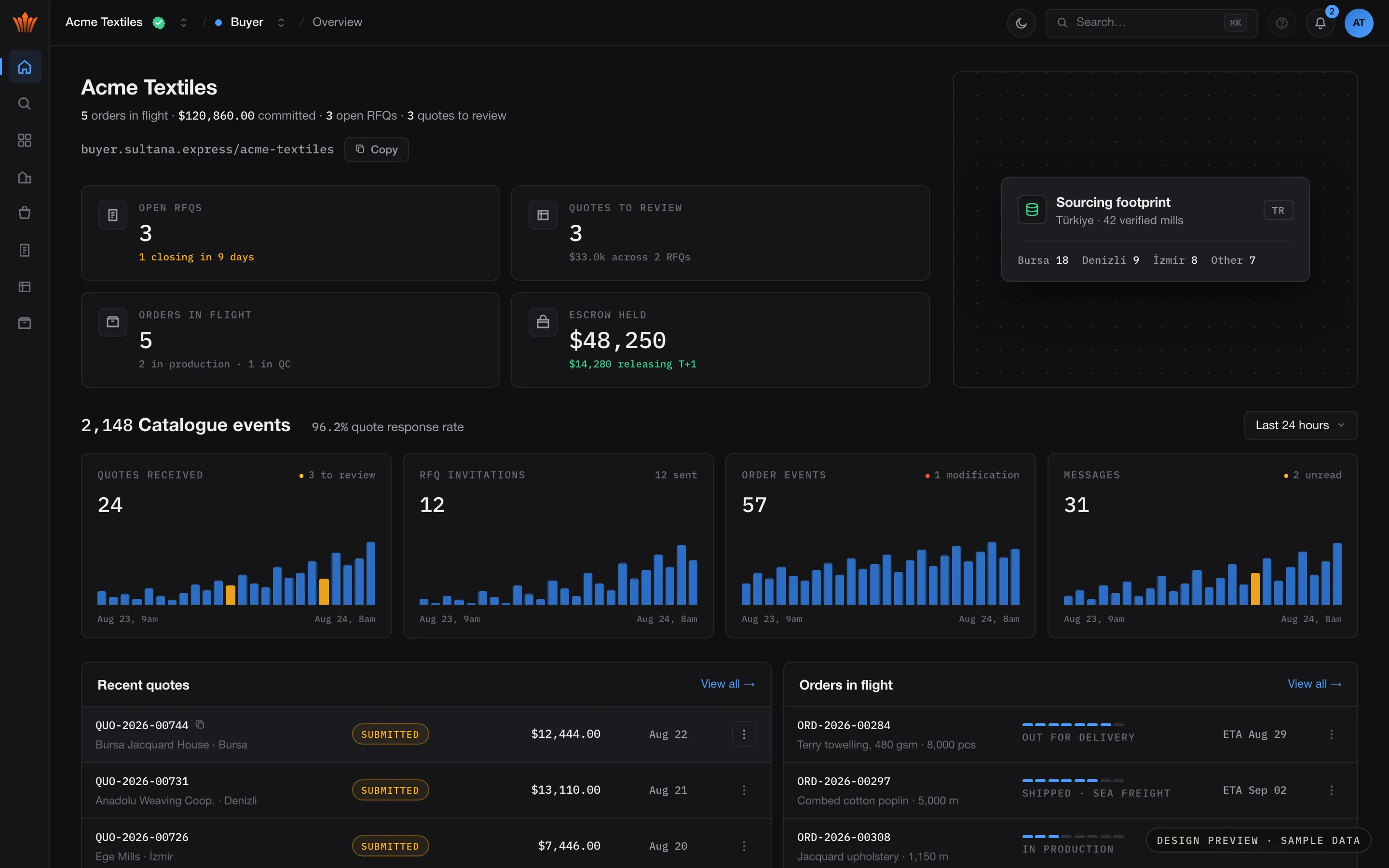
Task: Open actions menu for ORD-2026-00284
Action: [1332, 734]
